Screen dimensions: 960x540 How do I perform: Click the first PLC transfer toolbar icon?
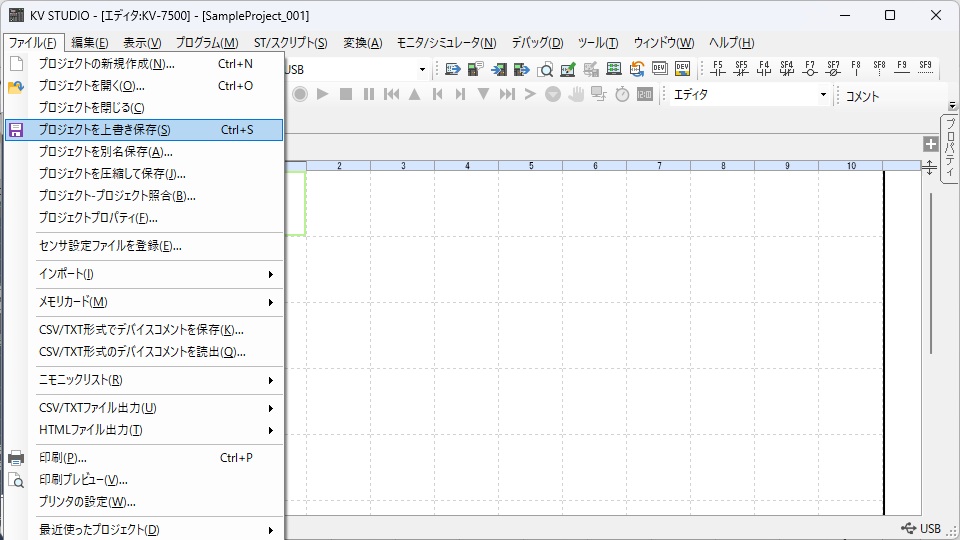[x=453, y=69]
